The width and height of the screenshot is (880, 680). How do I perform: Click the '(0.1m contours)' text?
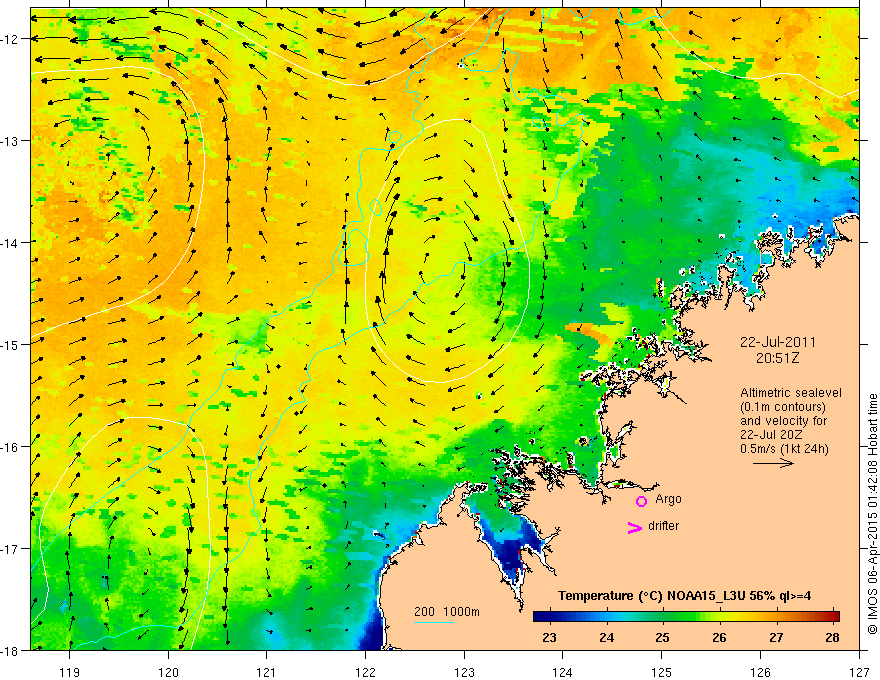783,407
